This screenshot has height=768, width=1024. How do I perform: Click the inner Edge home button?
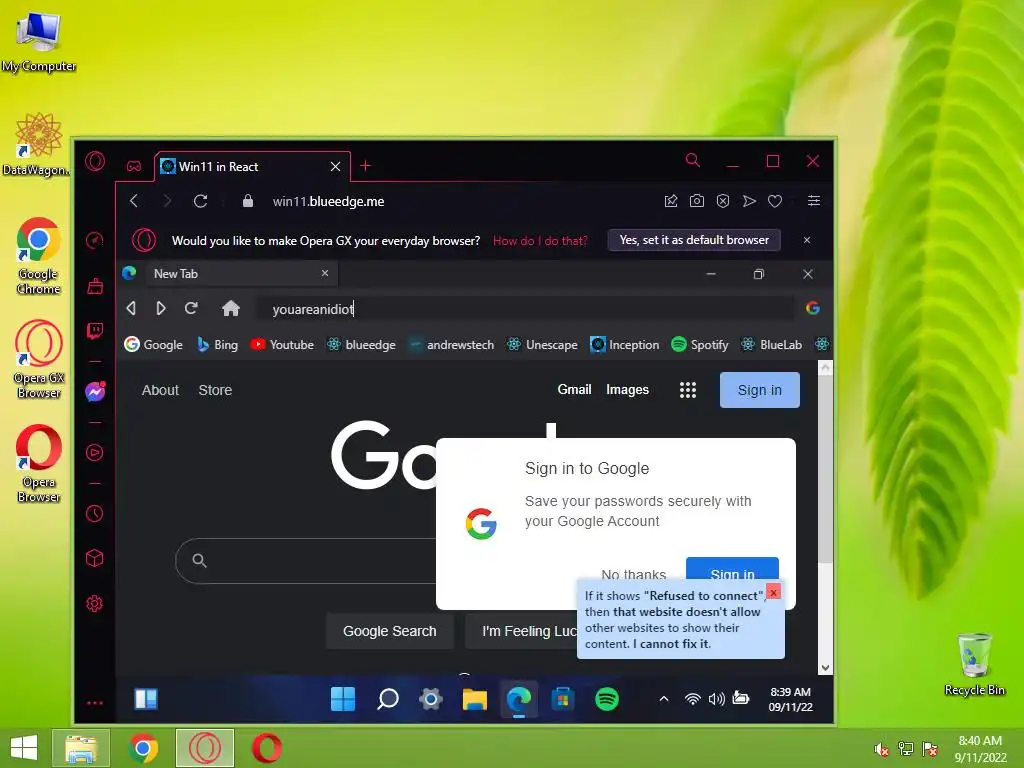(x=231, y=308)
